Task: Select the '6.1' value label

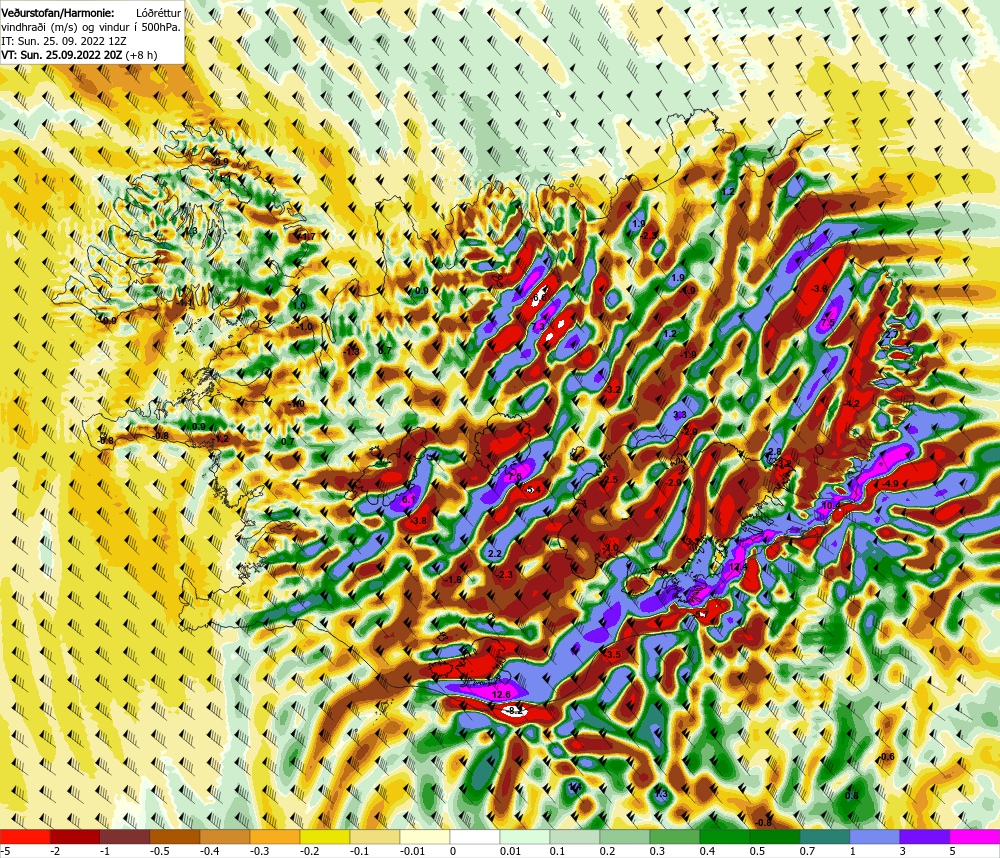Action: tap(409, 499)
